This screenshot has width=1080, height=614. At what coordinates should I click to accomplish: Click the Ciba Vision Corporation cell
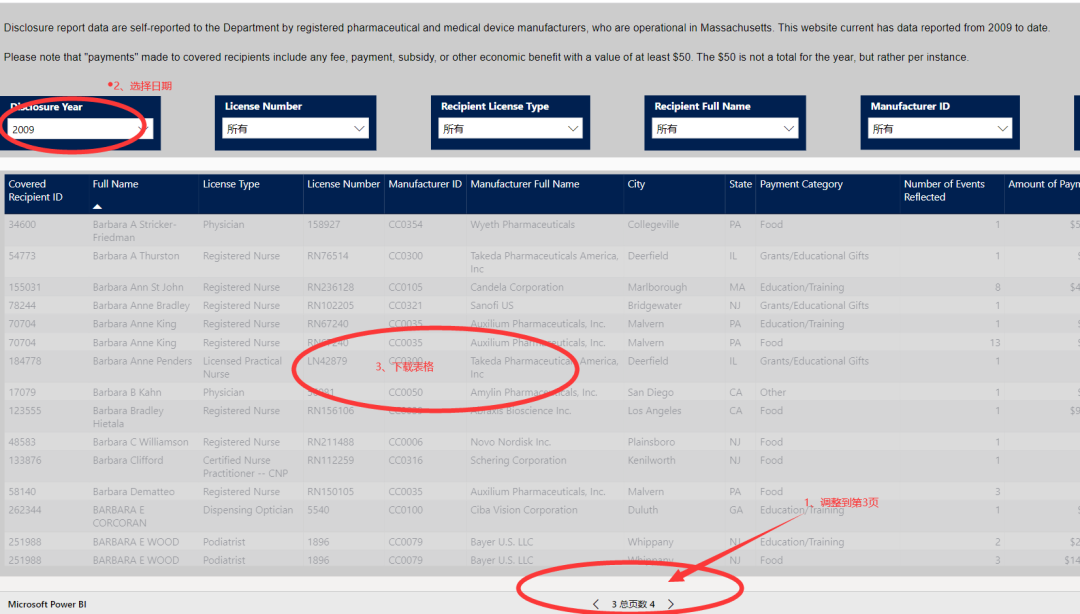pos(523,510)
